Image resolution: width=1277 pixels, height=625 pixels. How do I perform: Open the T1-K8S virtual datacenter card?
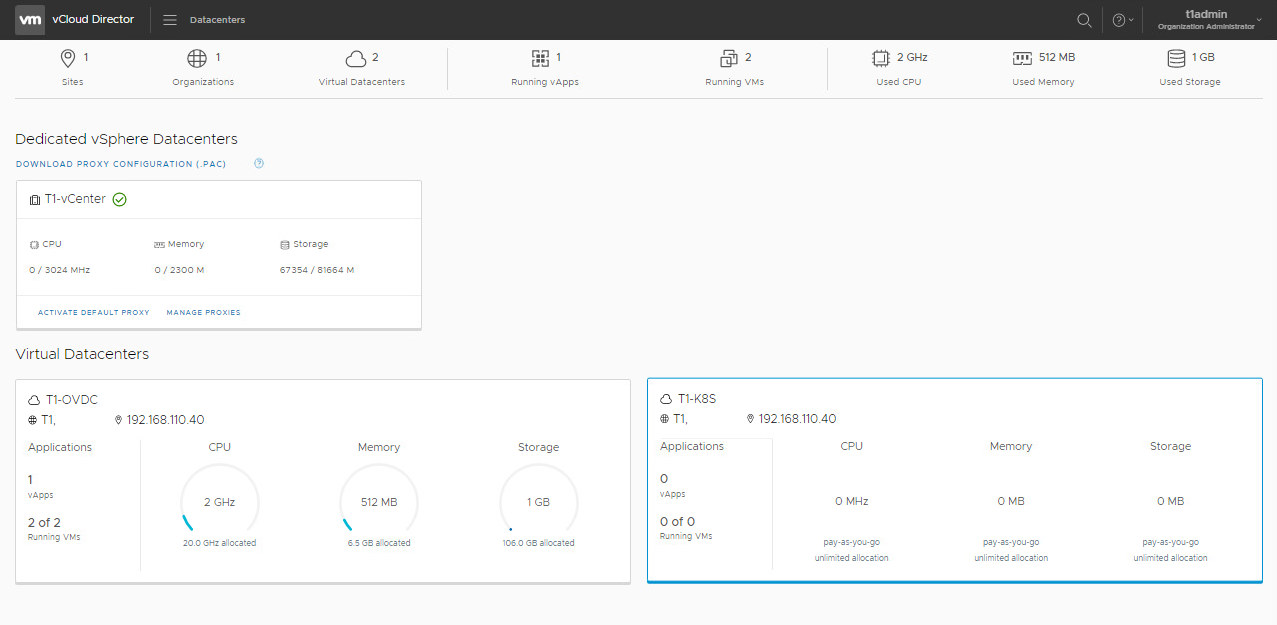tap(697, 399)
